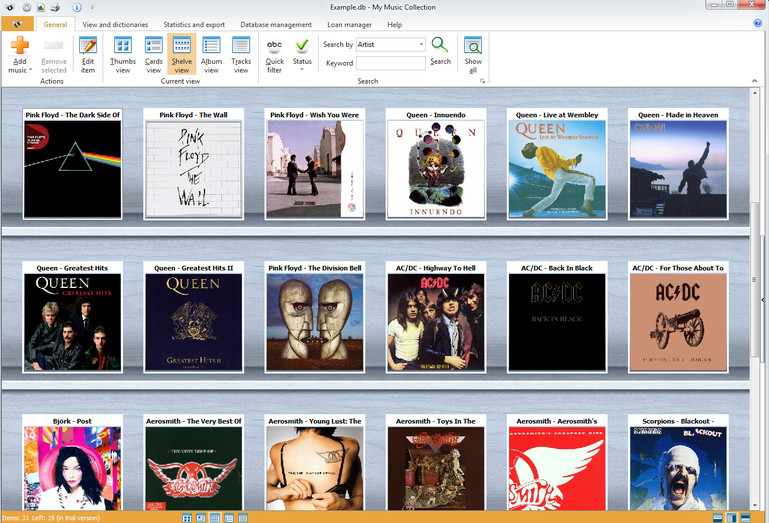The image size is (769, 523).
Task: Open the Add music button
Action: (x=20, y=54)
